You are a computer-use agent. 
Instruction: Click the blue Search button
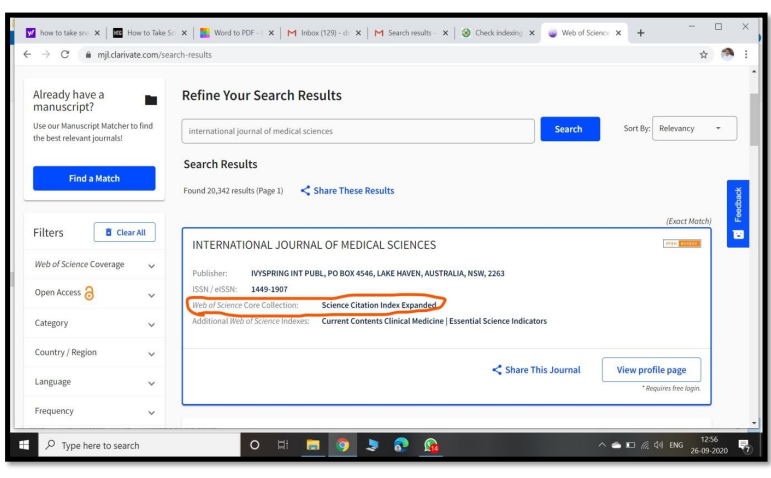point(568,129)
